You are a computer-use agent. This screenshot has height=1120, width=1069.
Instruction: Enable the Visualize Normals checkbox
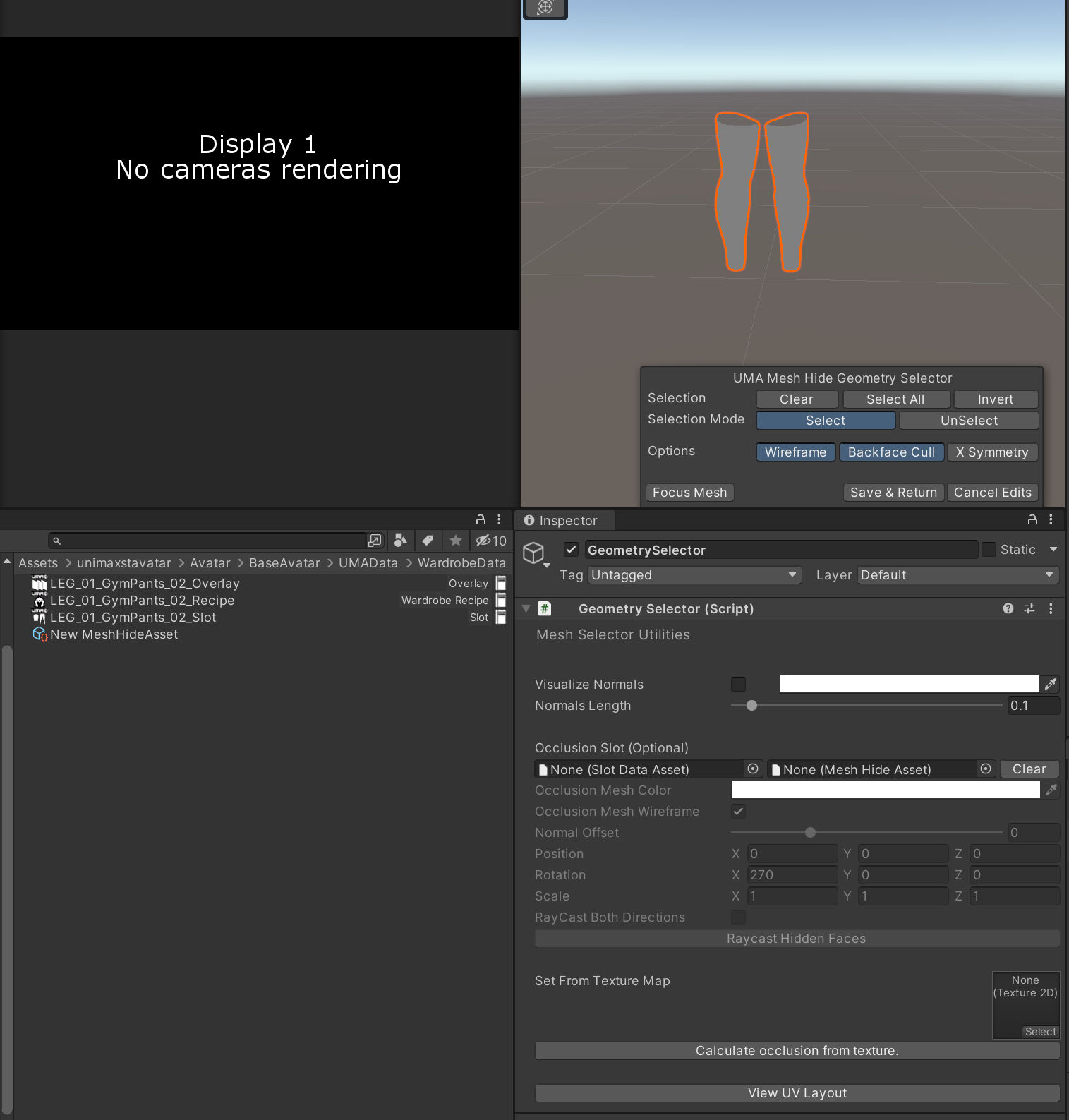(738, 684)
